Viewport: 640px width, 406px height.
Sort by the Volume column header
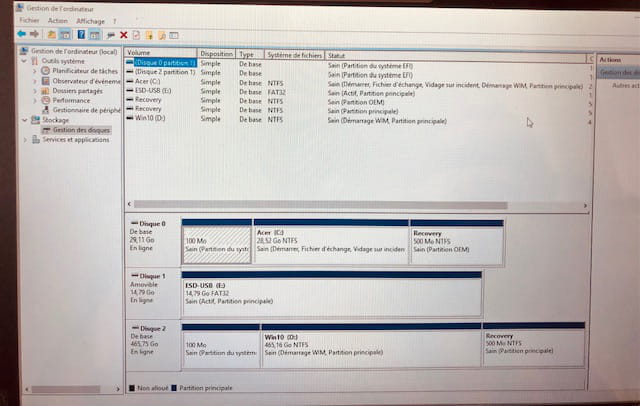tap(161, 53)
